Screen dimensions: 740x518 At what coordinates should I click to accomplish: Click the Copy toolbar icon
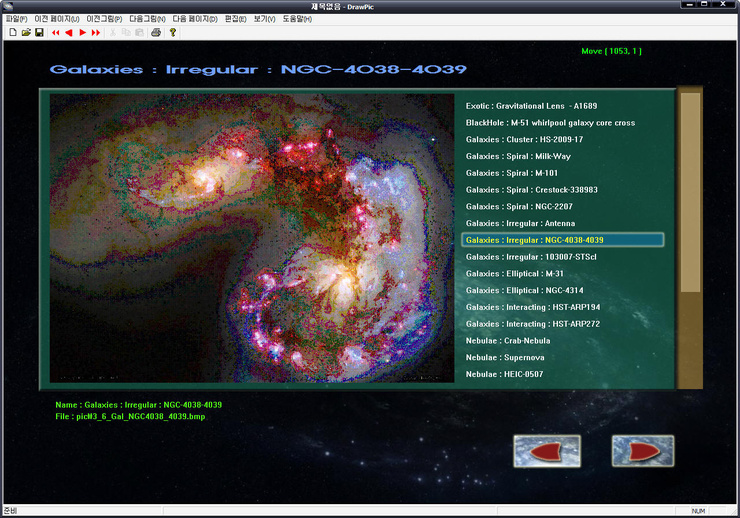click(x=126, y=33)
